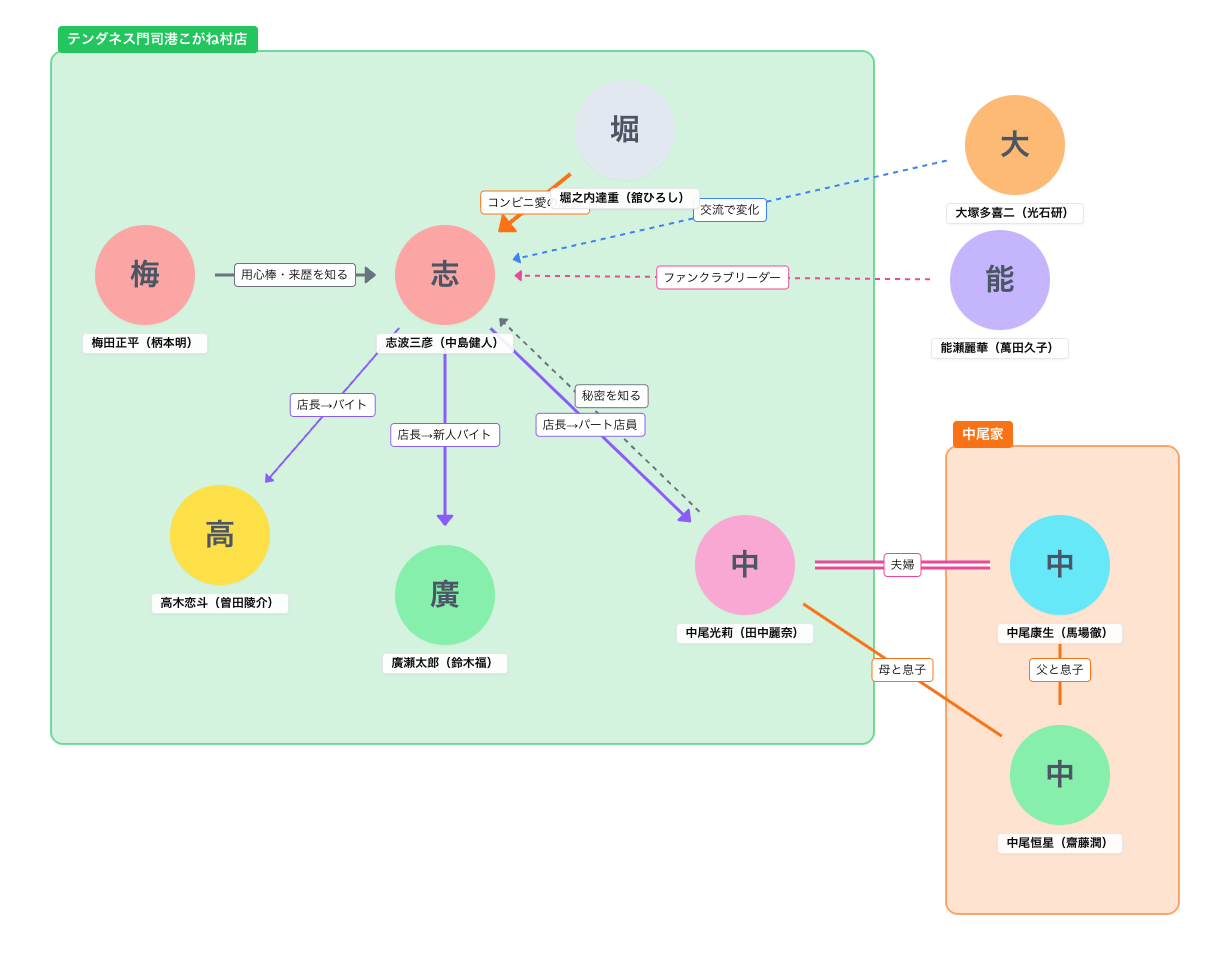This screenshot has height=965, width=1230.
Task: Click the 秘密を知る edge label
Action: coord(611,396)
